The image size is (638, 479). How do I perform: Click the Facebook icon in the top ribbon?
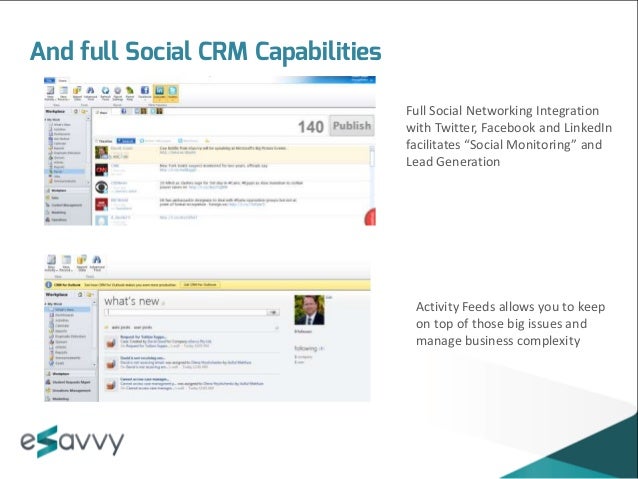coord(145,92)
